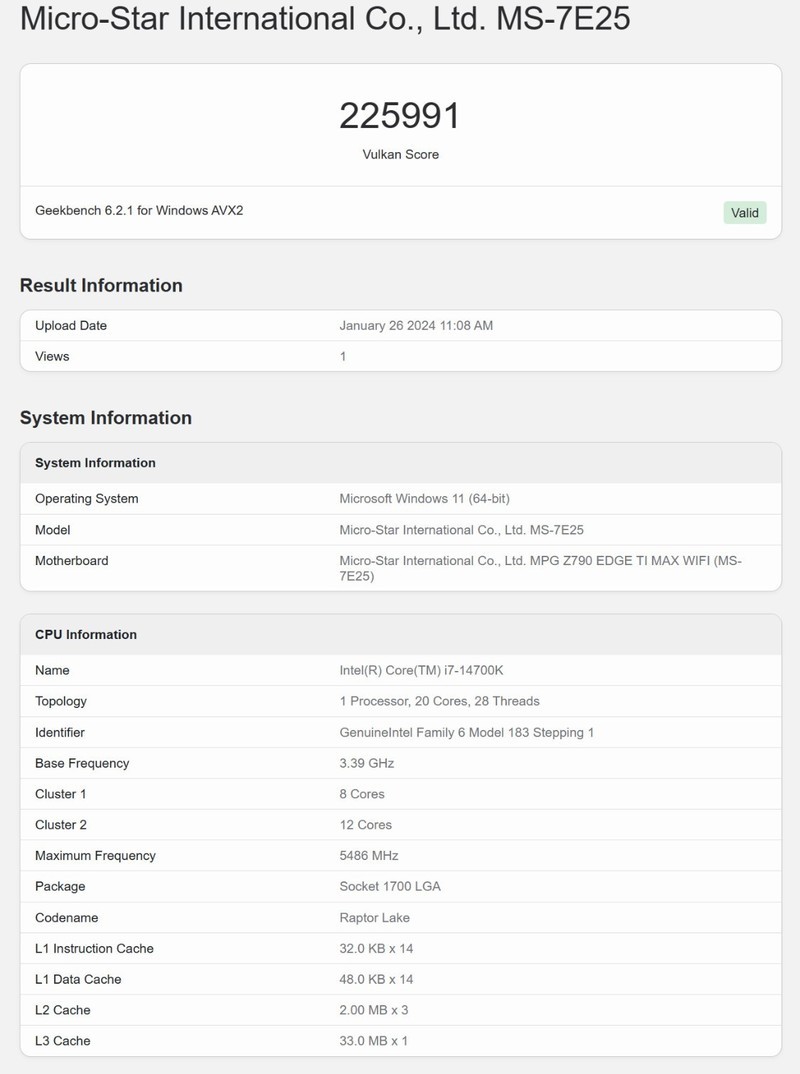Click the Views row label
Viewport: 800px width, 1074px height.
[52, 356]
